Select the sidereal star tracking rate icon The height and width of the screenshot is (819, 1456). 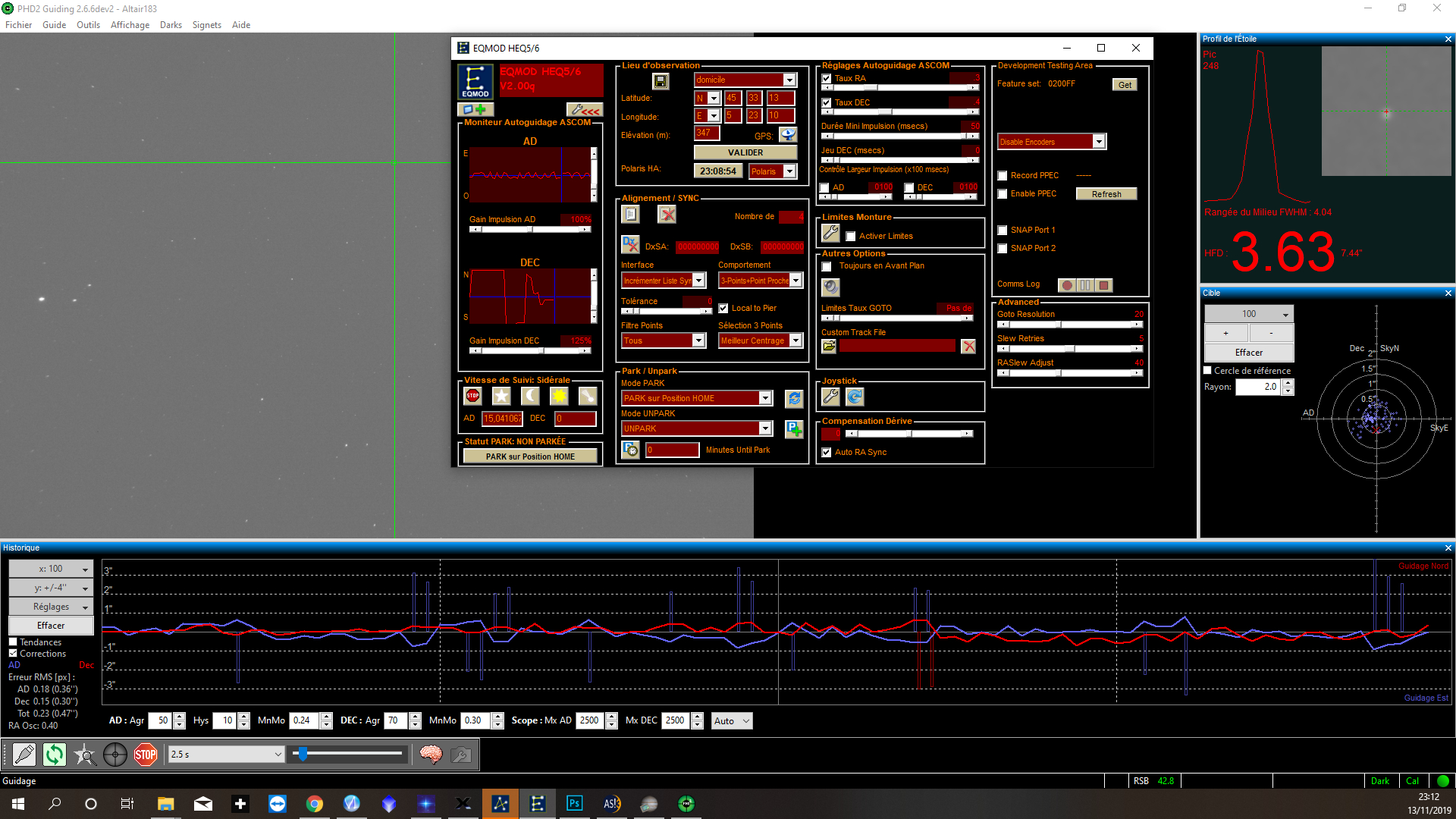(502, 396)
